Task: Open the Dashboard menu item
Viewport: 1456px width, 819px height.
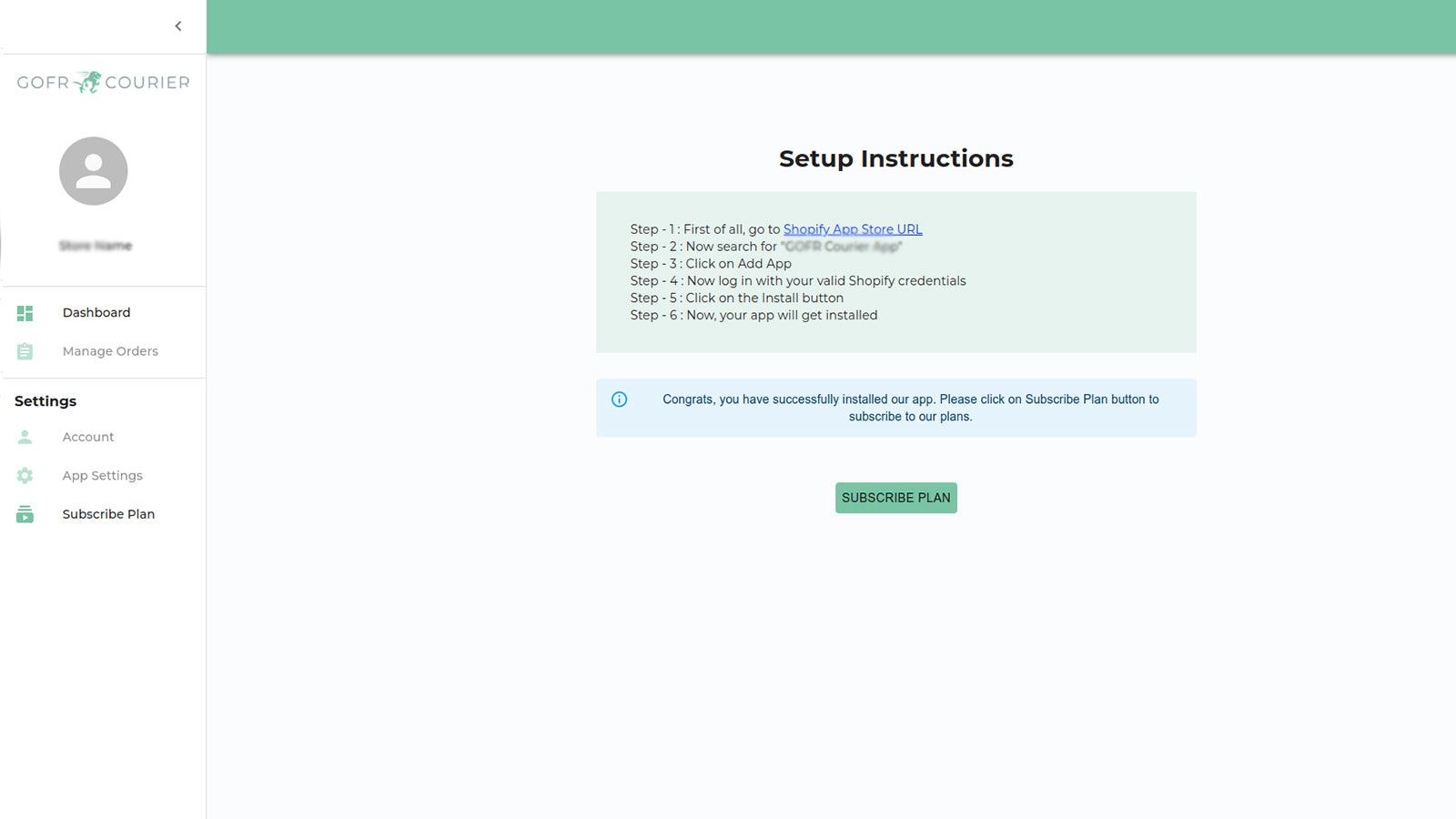Action: tap(96, 313)
